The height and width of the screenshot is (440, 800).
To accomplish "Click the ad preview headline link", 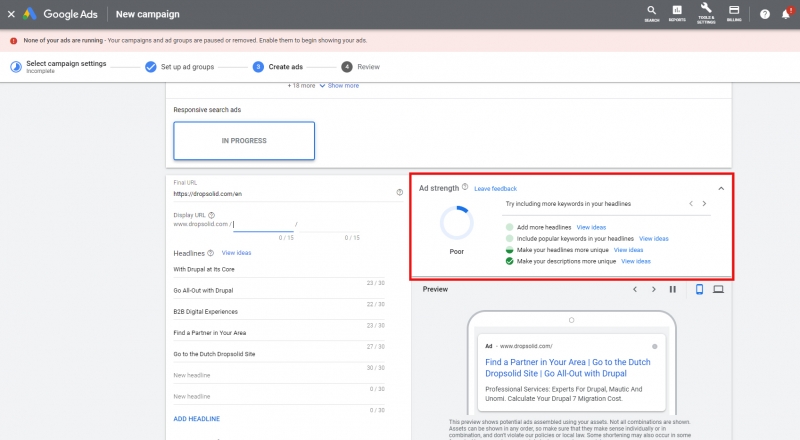I will tap(567, 368).
